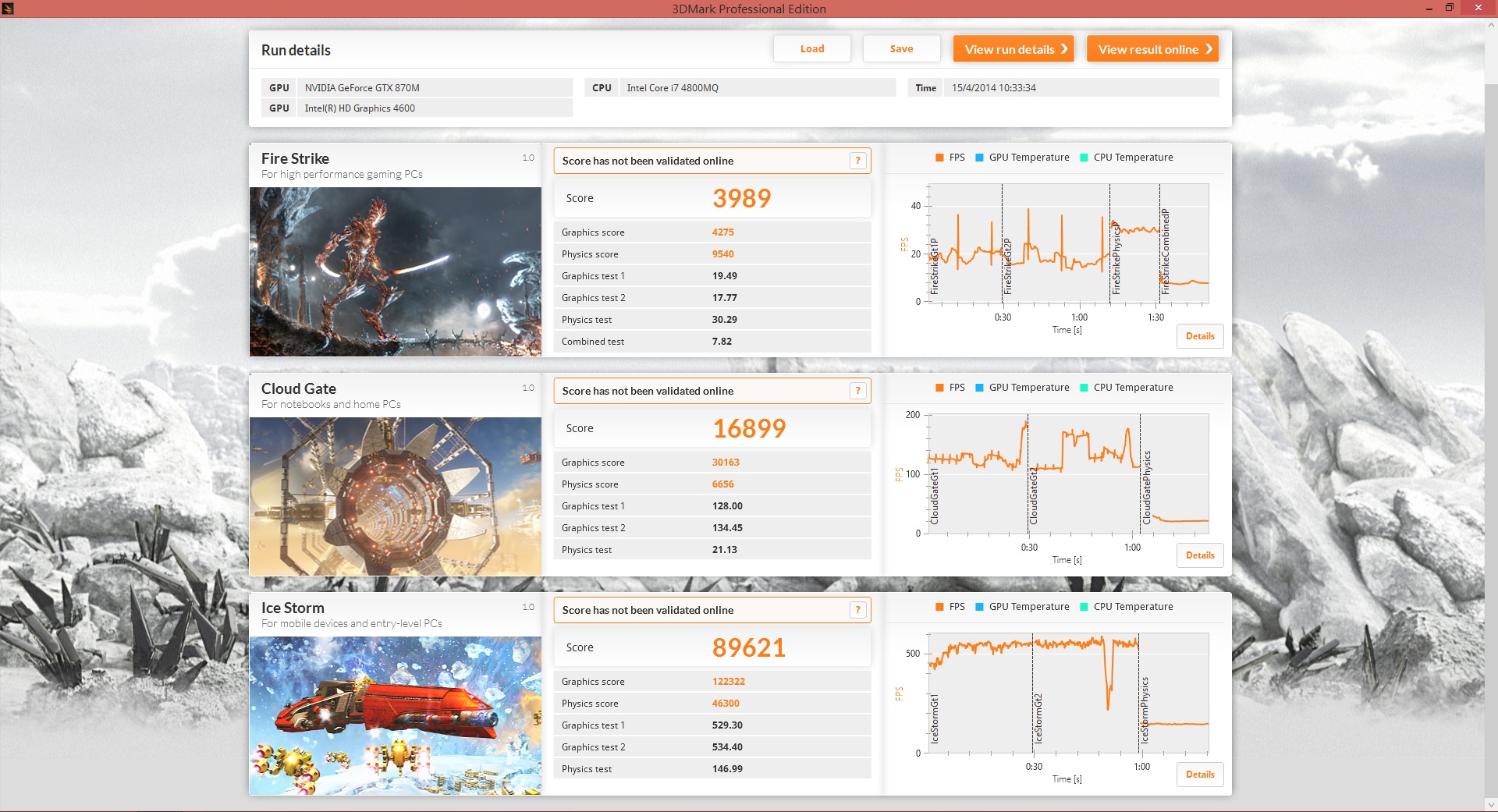Toggle FPS legend swatch in Cloud Gate chart

coord(939,388)
